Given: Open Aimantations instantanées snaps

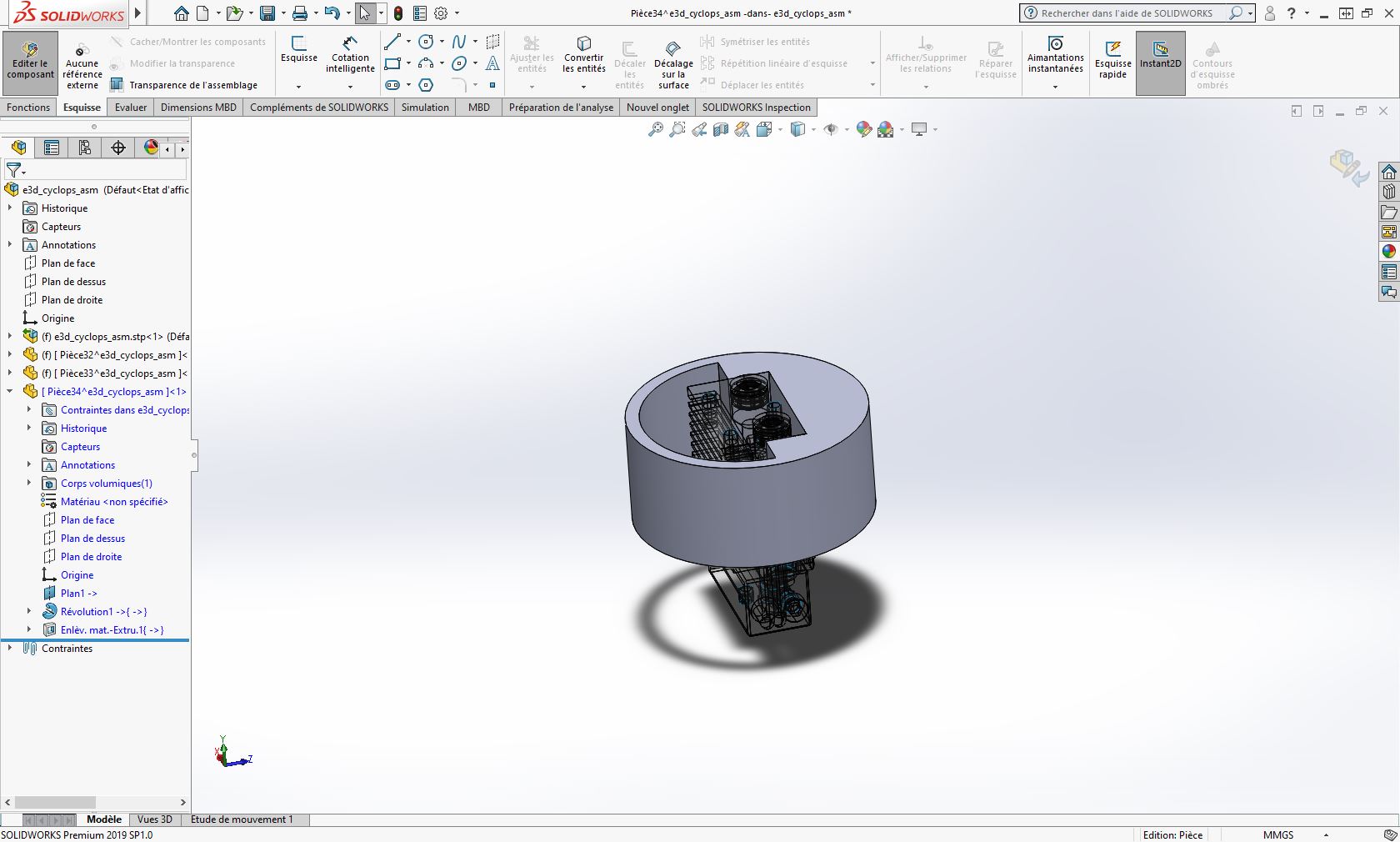Looking at the screenshot, I should coord(1055,55).
